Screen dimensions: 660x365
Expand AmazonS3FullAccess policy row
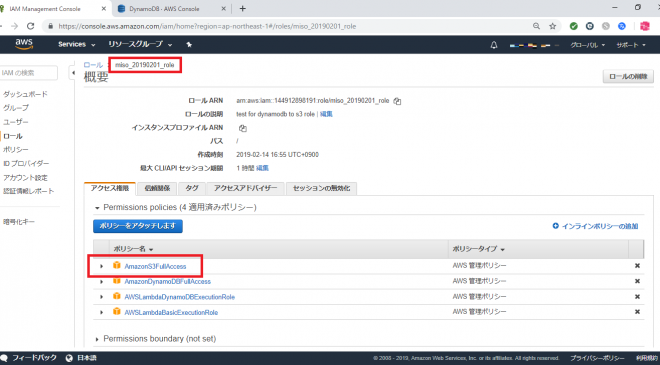(101, 266)
